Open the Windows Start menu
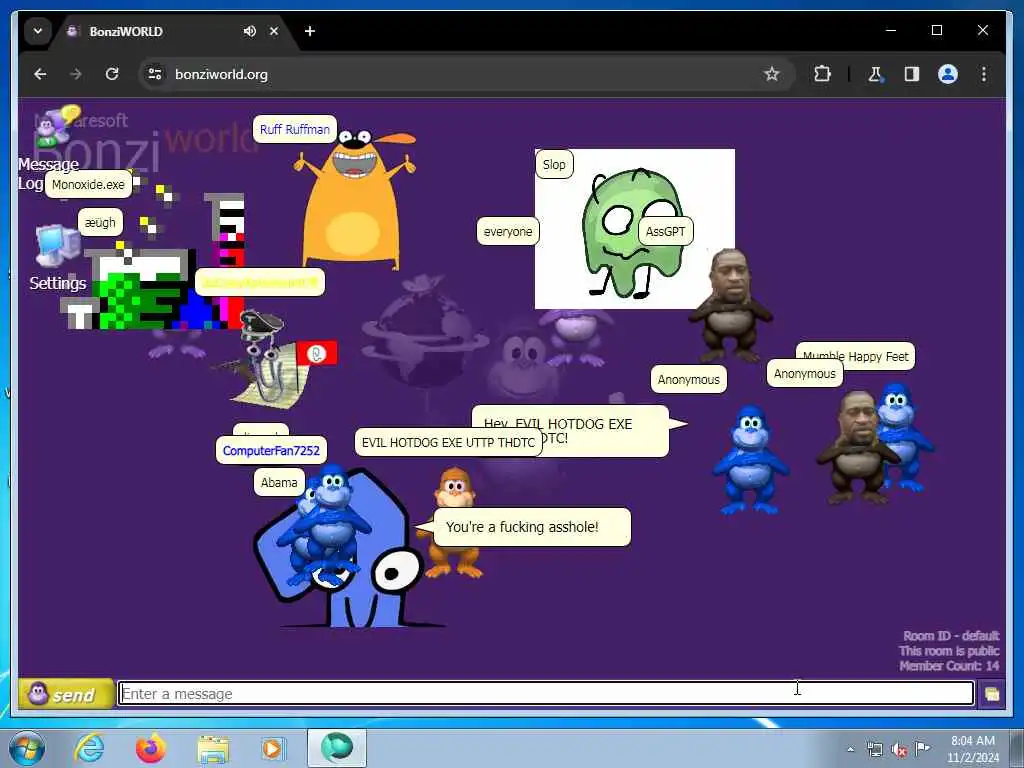This screenshot has height=768, width=1024. [27, 748]
